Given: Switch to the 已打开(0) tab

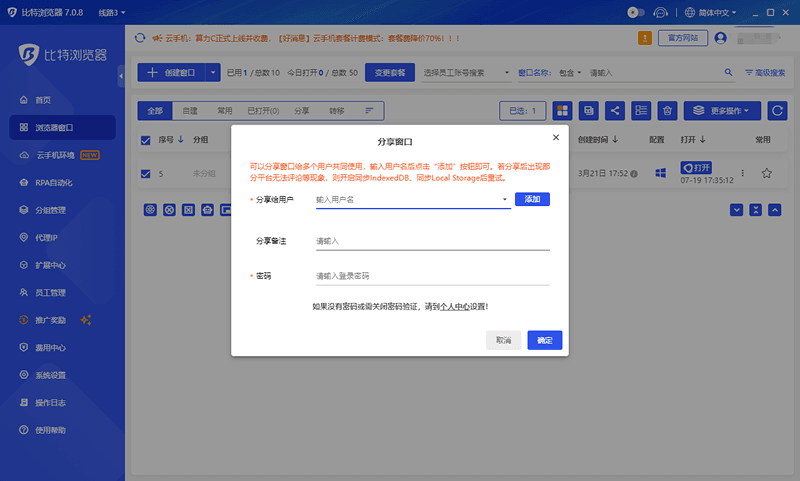Looking at the screenshot, I should tap(262, 110).
